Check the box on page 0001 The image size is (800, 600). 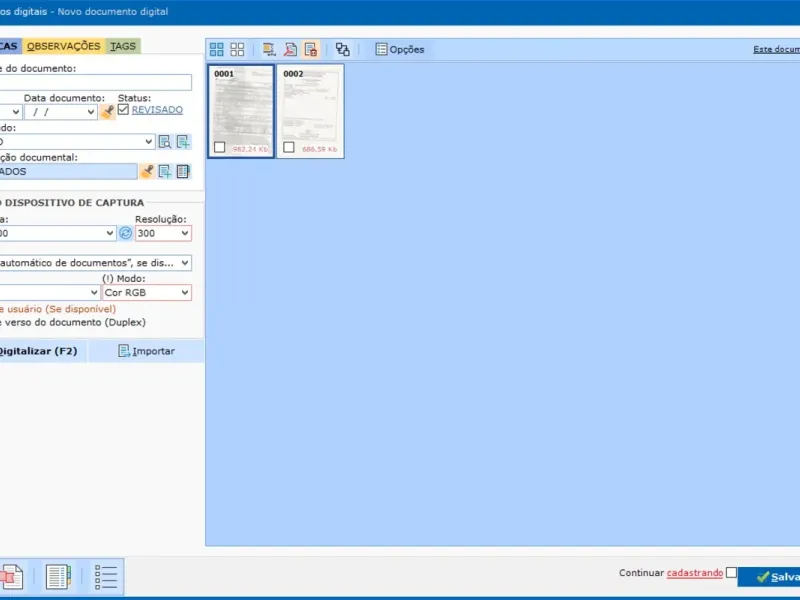tap(219, 147)
